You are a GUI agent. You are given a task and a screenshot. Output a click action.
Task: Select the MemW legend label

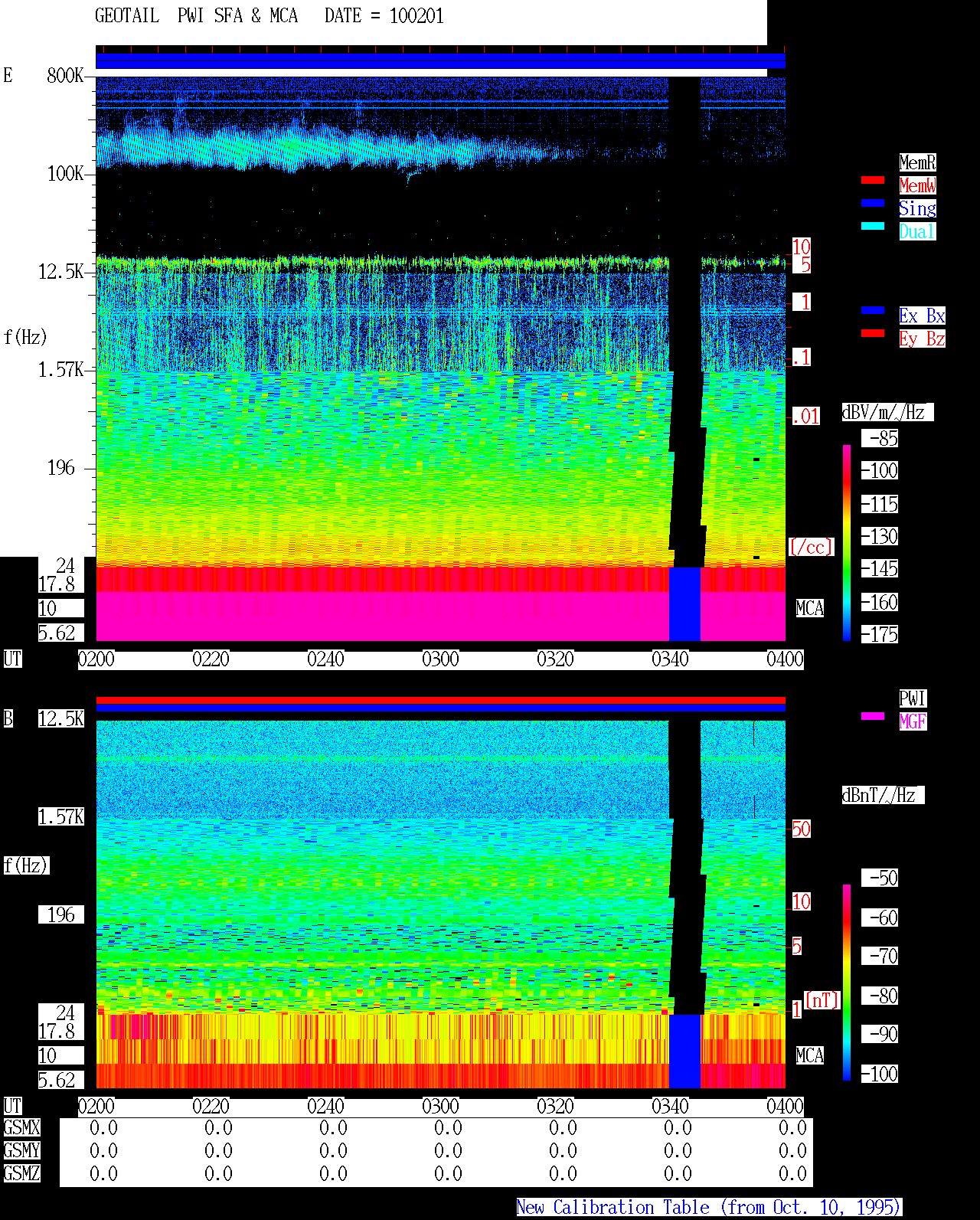click(917, 185)
